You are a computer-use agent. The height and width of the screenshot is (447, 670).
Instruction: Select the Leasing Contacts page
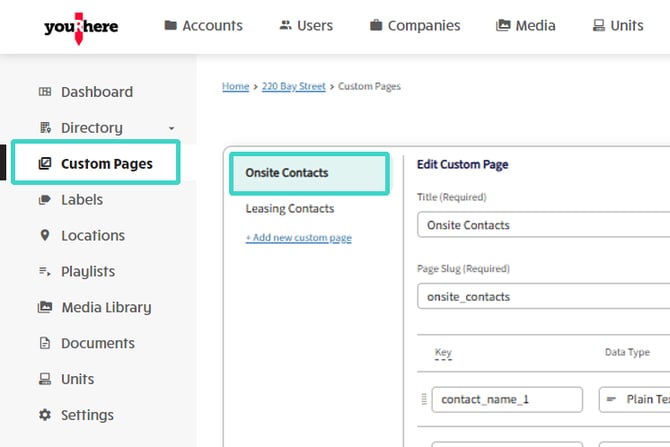[290, 209]
